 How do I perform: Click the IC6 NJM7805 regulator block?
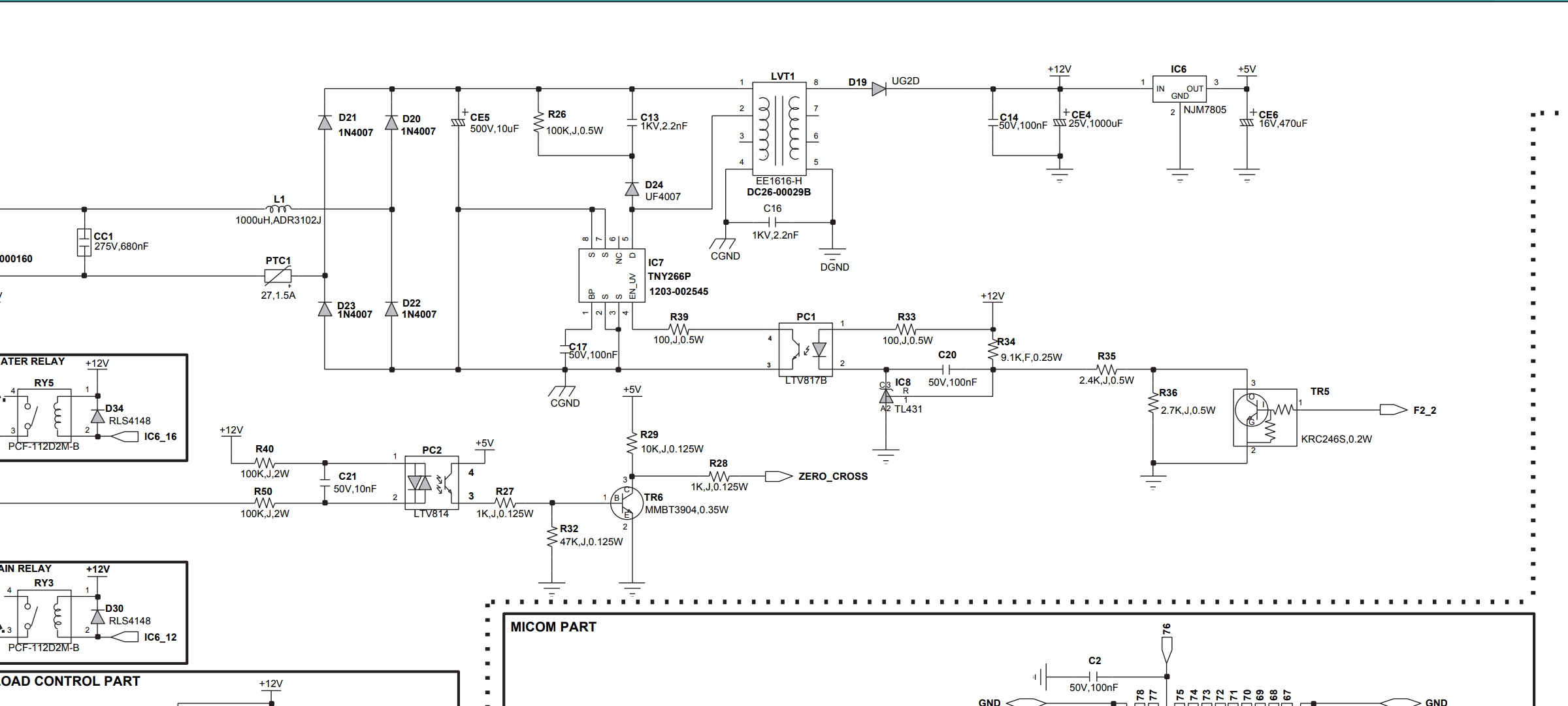(x=1179, y=88)
